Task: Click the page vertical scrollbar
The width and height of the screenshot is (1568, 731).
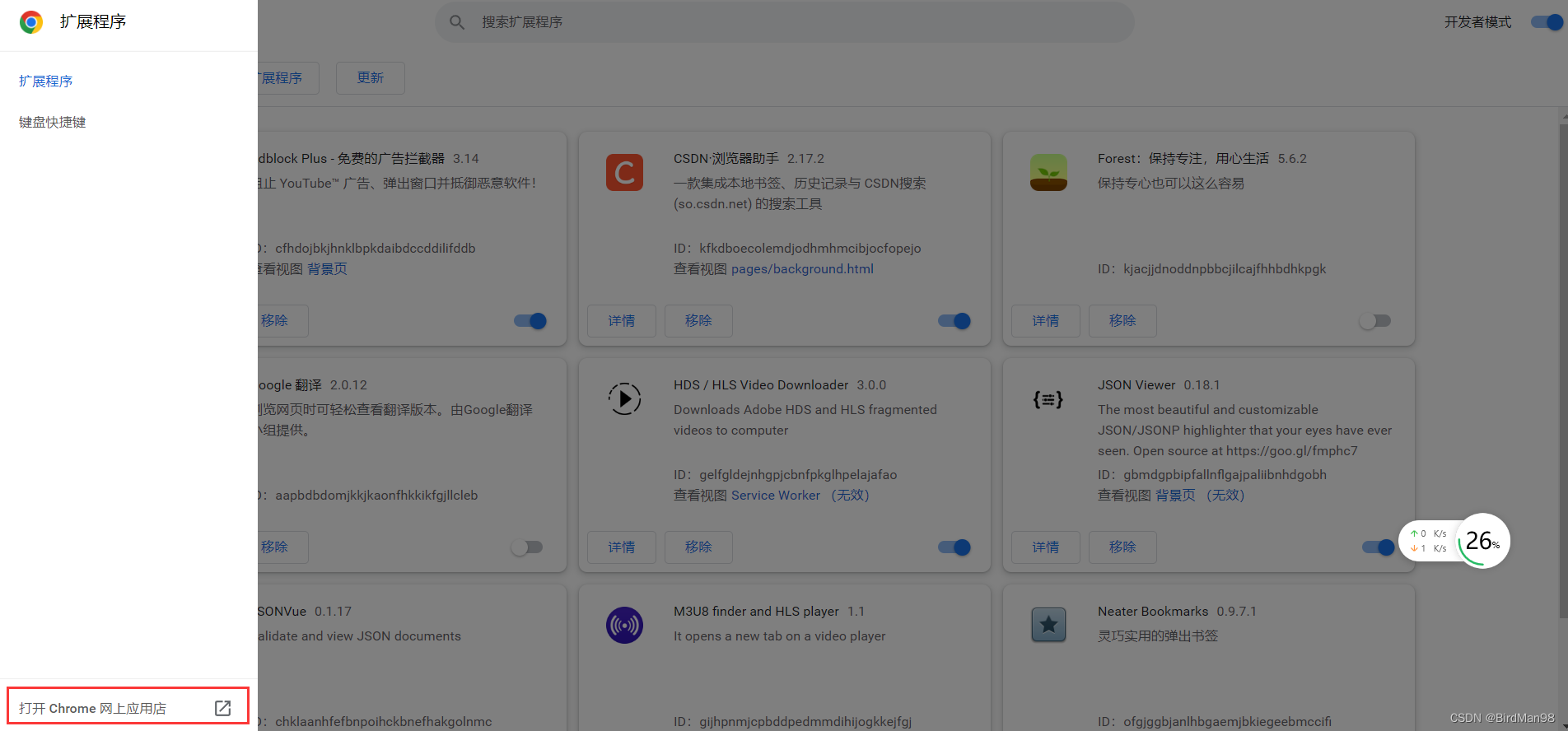Action: click(x=1563, y=370)
